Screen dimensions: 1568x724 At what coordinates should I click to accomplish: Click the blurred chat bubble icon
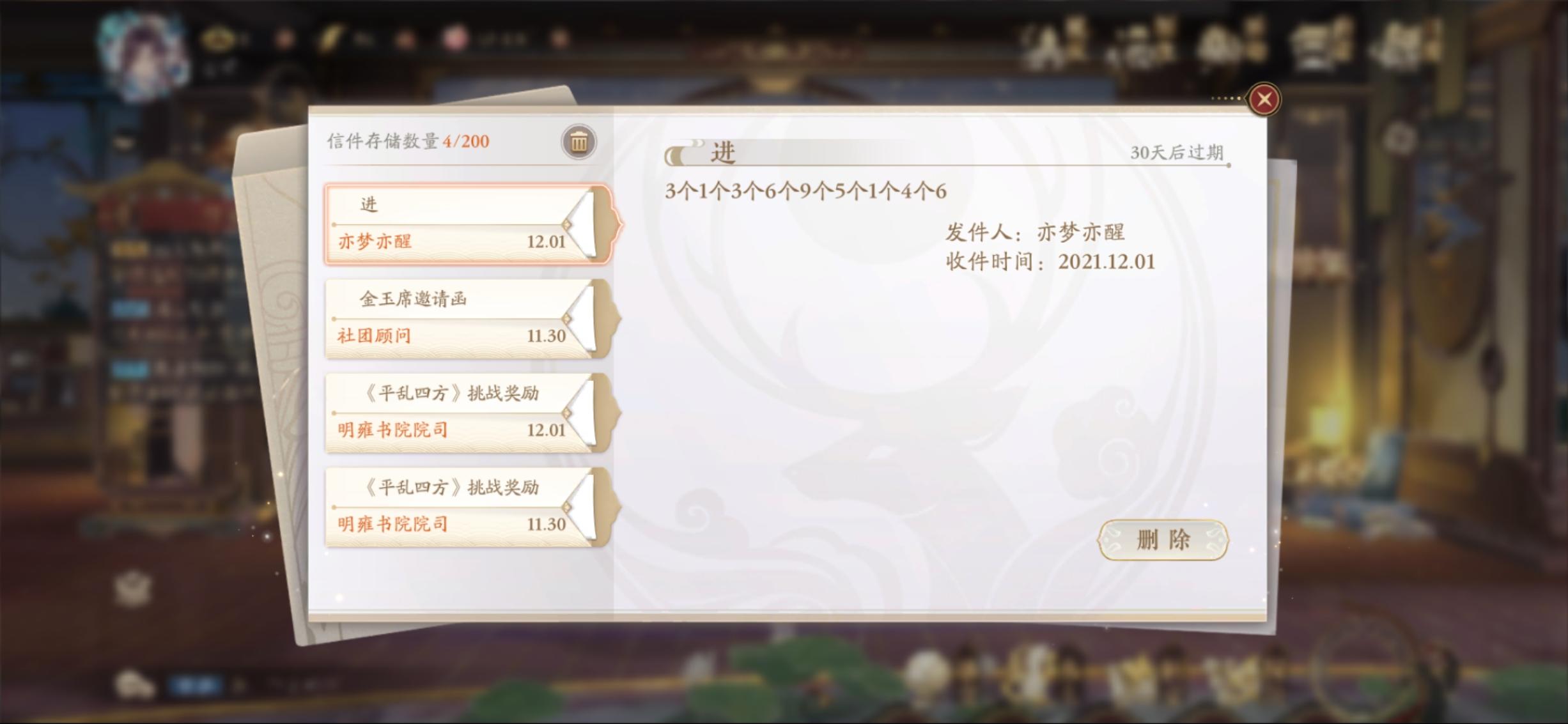point(134,685)
